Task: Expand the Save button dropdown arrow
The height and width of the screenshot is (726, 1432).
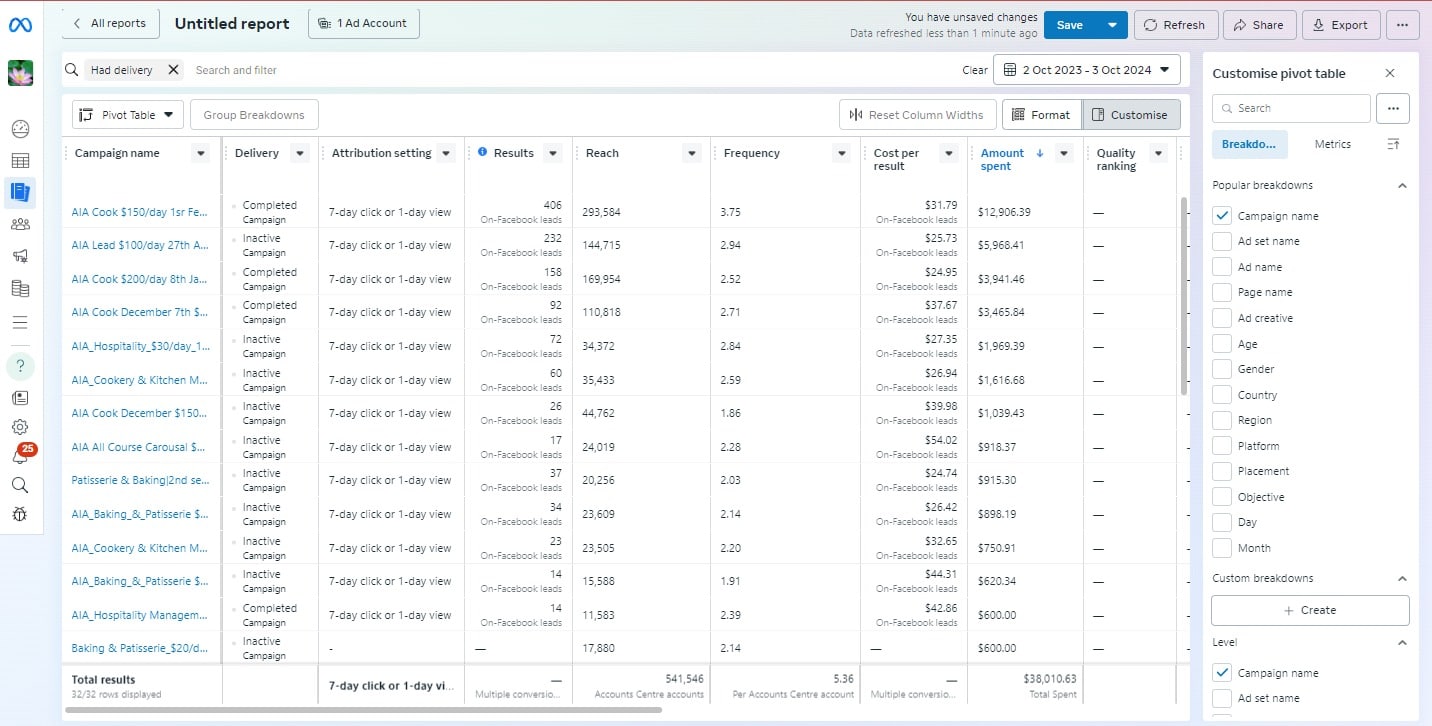Action: coord(1112,25)
